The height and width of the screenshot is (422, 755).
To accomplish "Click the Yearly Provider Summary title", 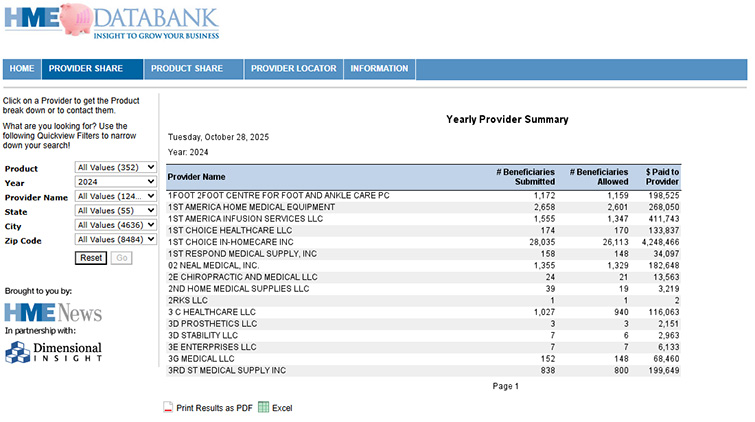I will [507, 119].
